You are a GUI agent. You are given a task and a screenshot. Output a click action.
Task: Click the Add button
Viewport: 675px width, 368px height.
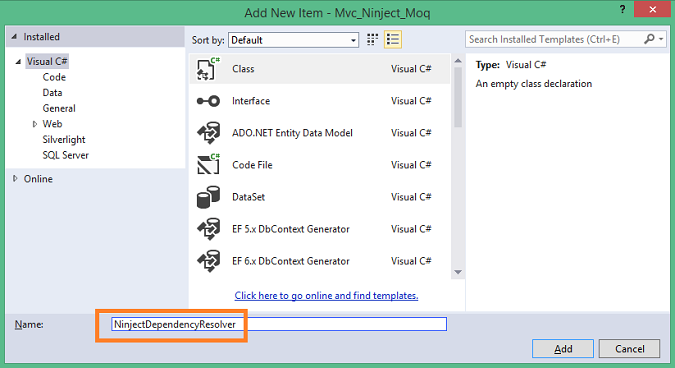point(563,349)
